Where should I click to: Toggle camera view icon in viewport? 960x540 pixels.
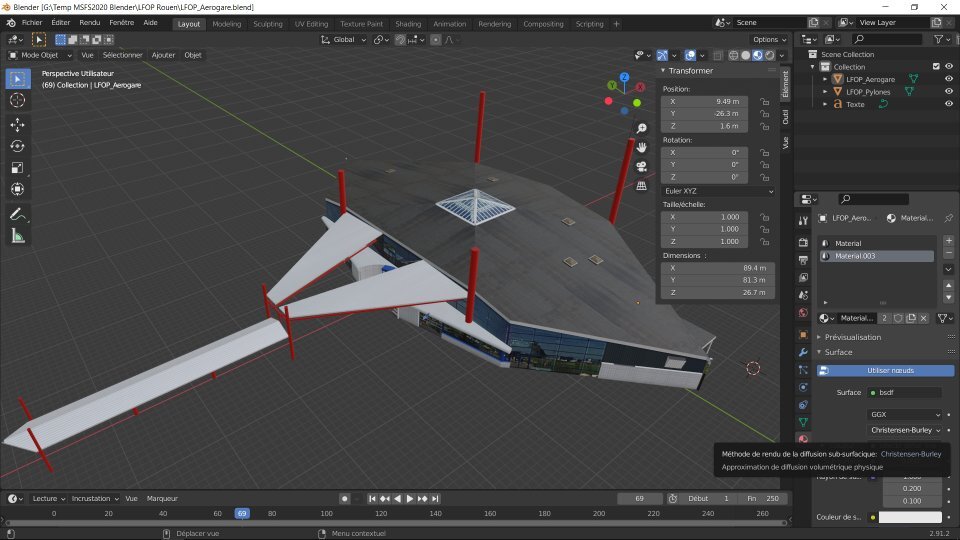pyautogui.click(x=641, y=166)
